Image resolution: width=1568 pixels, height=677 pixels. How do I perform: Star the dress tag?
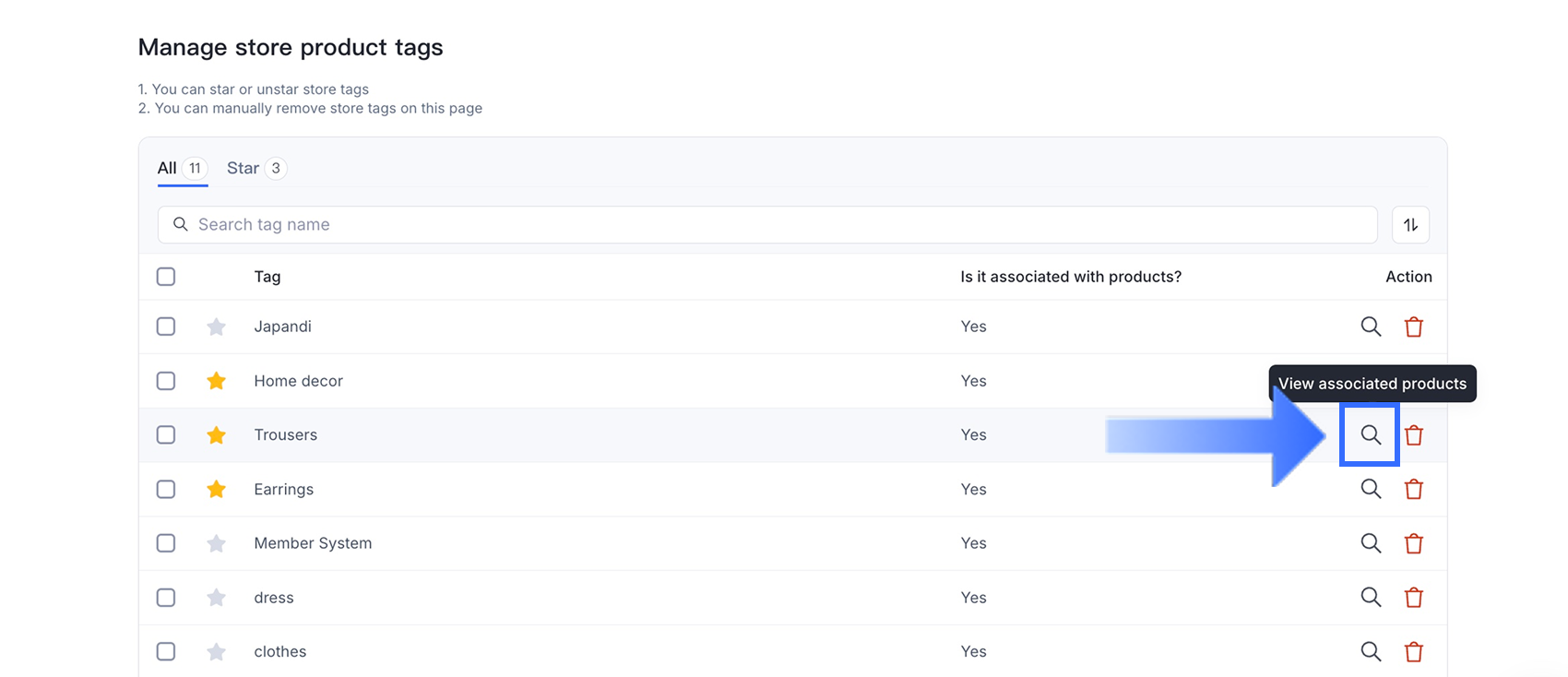pos(217,598)
